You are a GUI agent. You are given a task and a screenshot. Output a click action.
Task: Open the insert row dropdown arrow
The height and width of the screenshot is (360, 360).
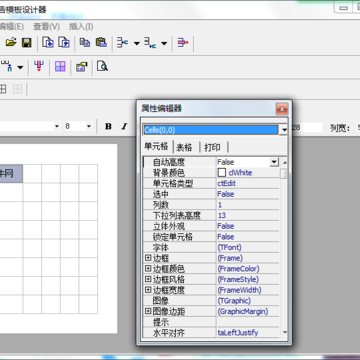(136, 43)
